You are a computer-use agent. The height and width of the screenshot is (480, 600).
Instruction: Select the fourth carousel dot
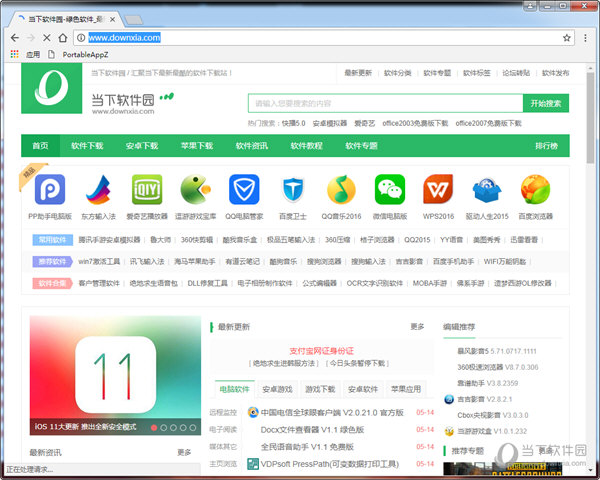point(183,428)
